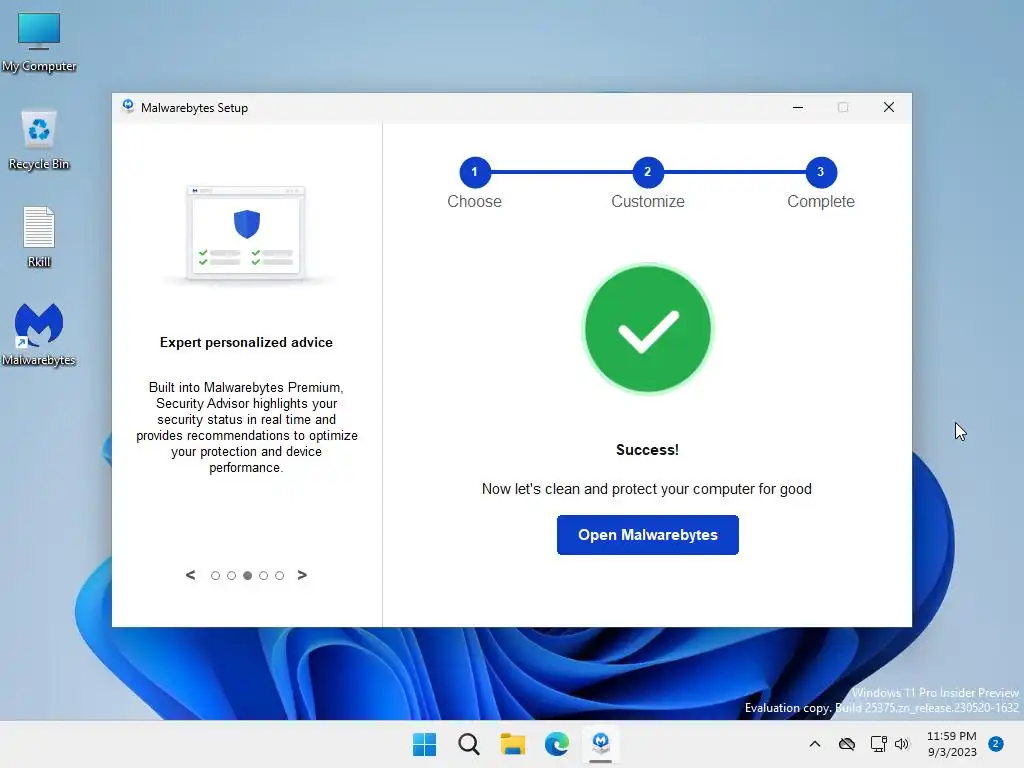Select the third carousel dot

point(248,575)
